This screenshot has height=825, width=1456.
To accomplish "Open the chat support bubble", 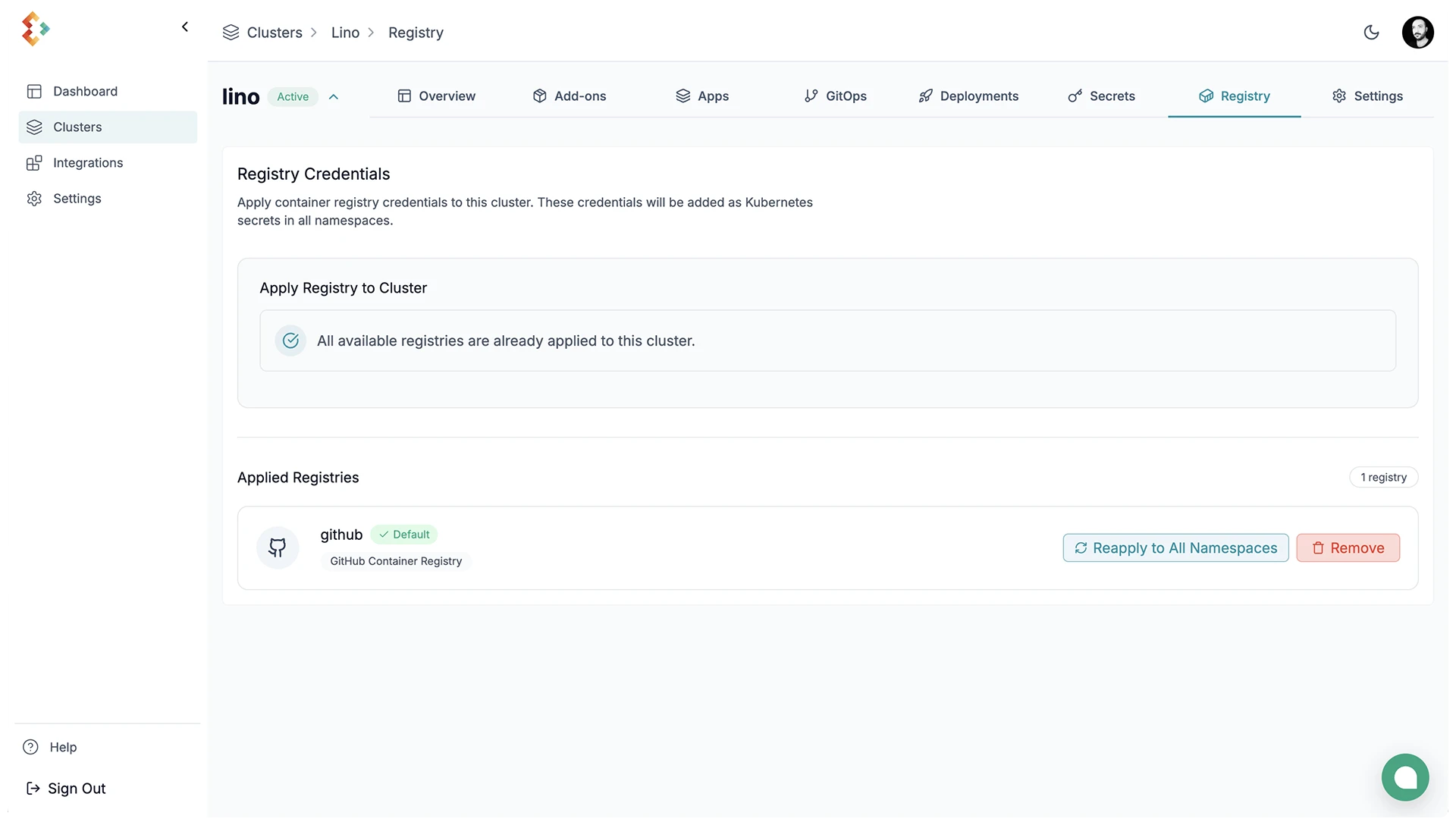I will point(1404,777).
